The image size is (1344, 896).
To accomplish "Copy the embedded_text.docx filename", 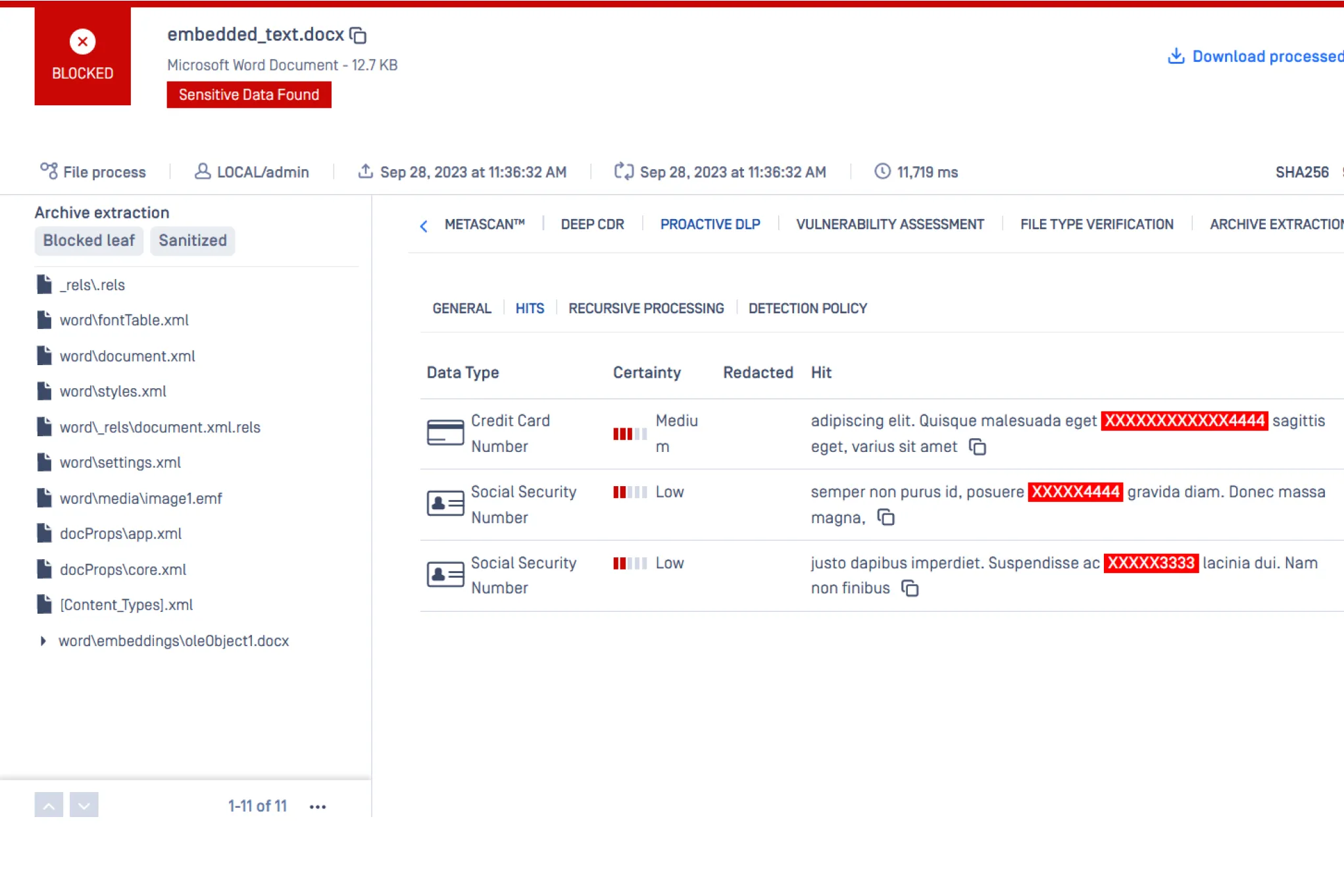I will click(x=358, y=36).
